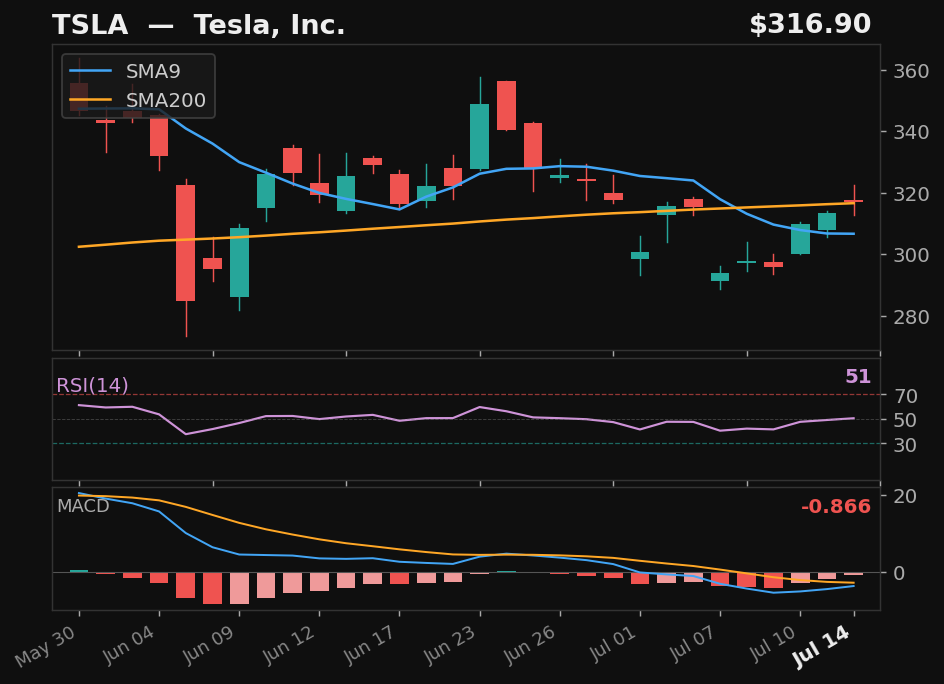Click the 320 price axis label
Viewport: 944px width, 684px height.
click(x=911, y=194)
